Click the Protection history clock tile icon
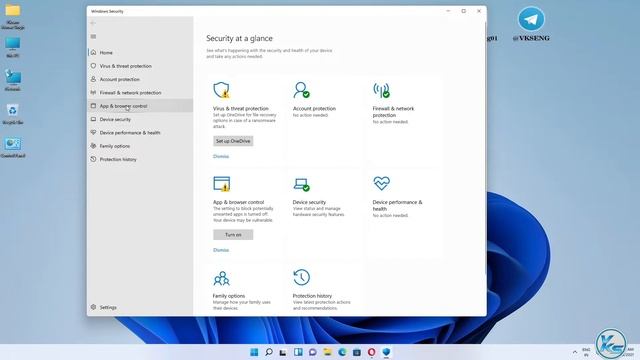 (x=302, y=278)
